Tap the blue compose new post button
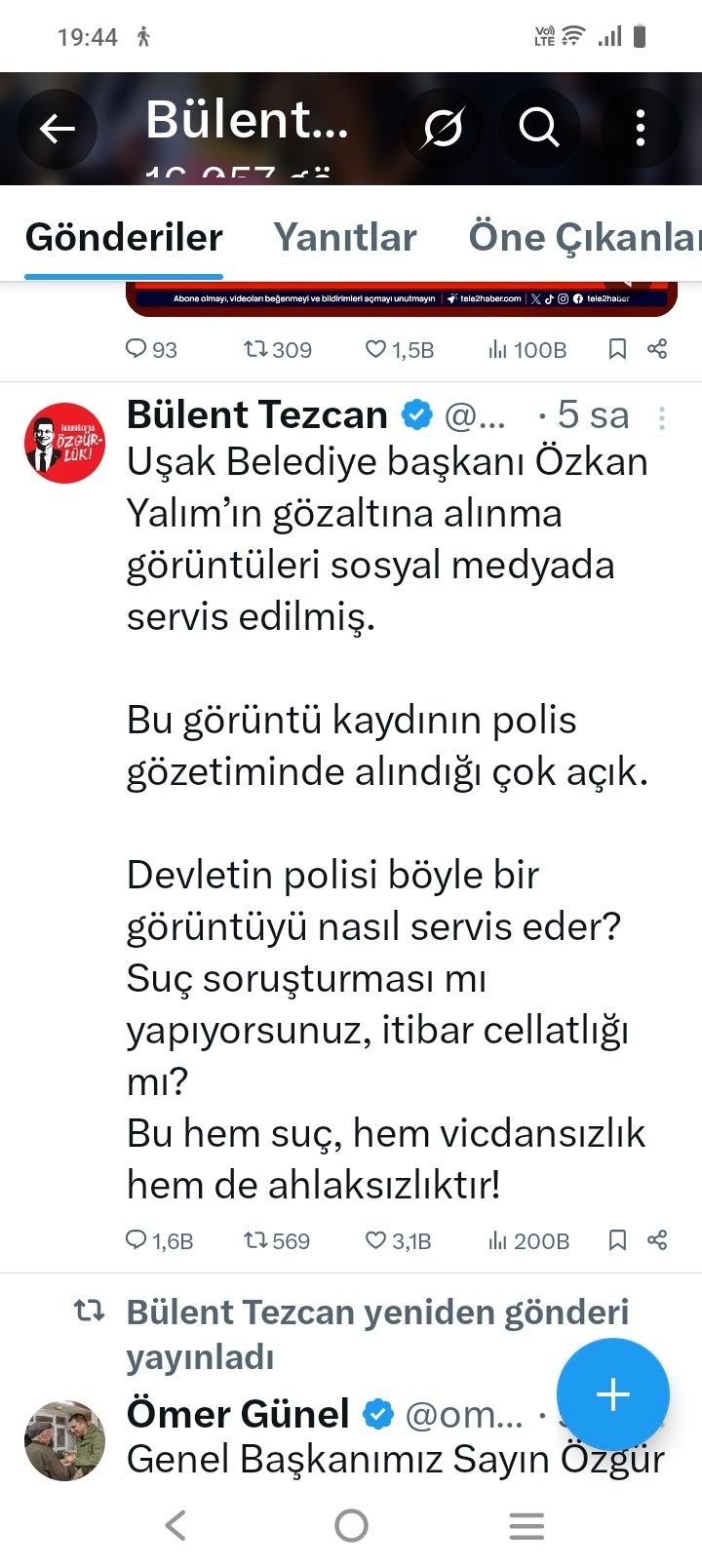Screen dimensions: 702x1568 click(612, 1394)
